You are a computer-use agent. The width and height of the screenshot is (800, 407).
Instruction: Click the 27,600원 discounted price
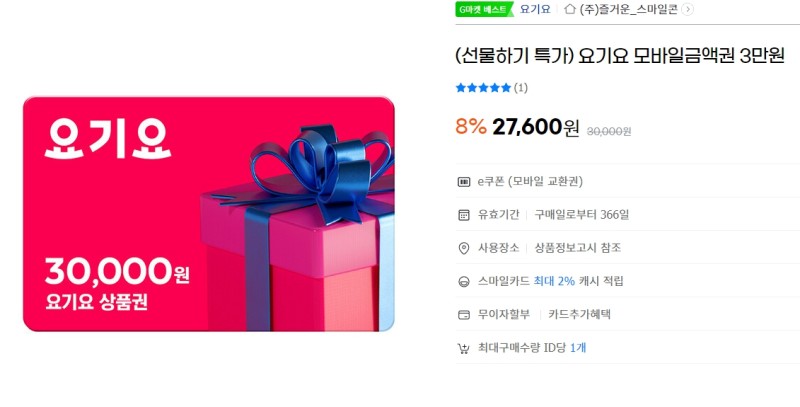[536, 127]
